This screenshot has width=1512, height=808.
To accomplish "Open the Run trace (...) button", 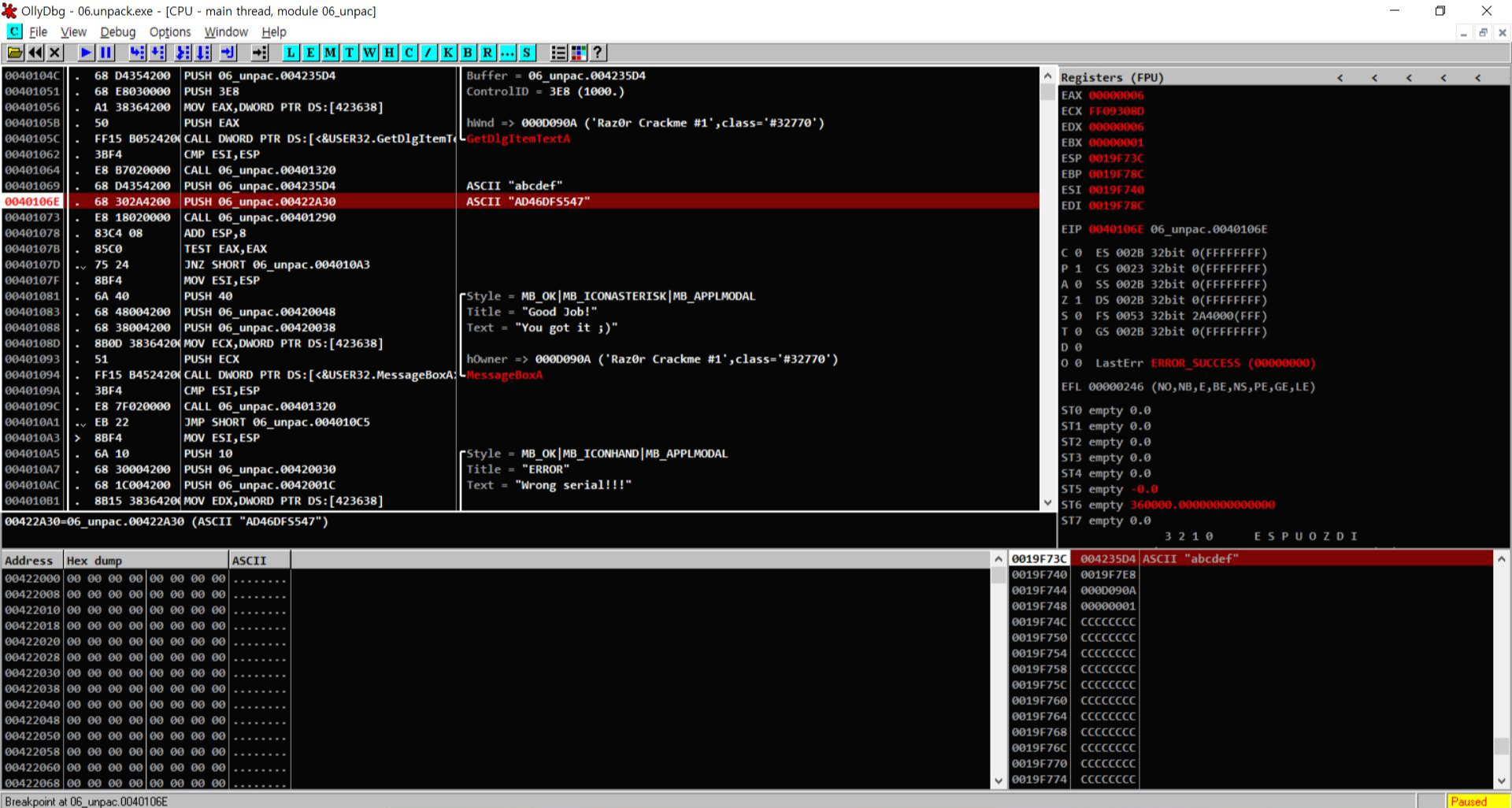I will click(x=507, y=53).
